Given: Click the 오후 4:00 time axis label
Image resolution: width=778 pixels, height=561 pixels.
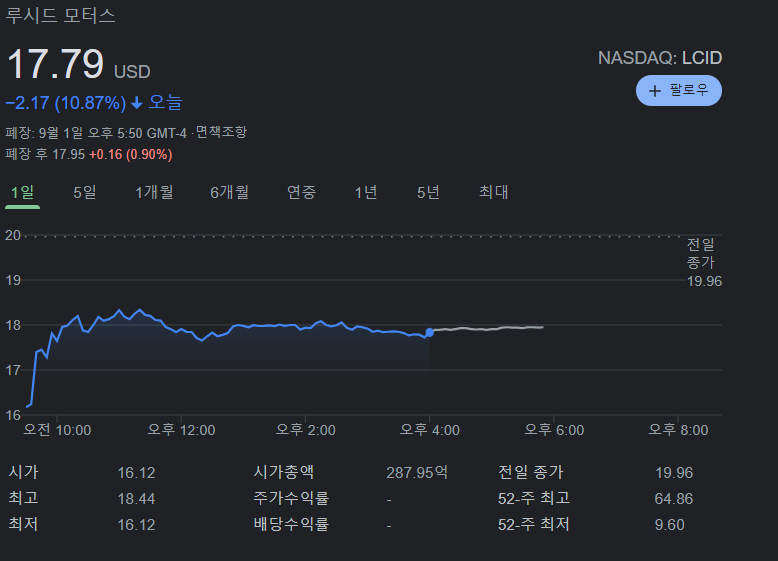Looking at the screenshot, I should point(430,430).
